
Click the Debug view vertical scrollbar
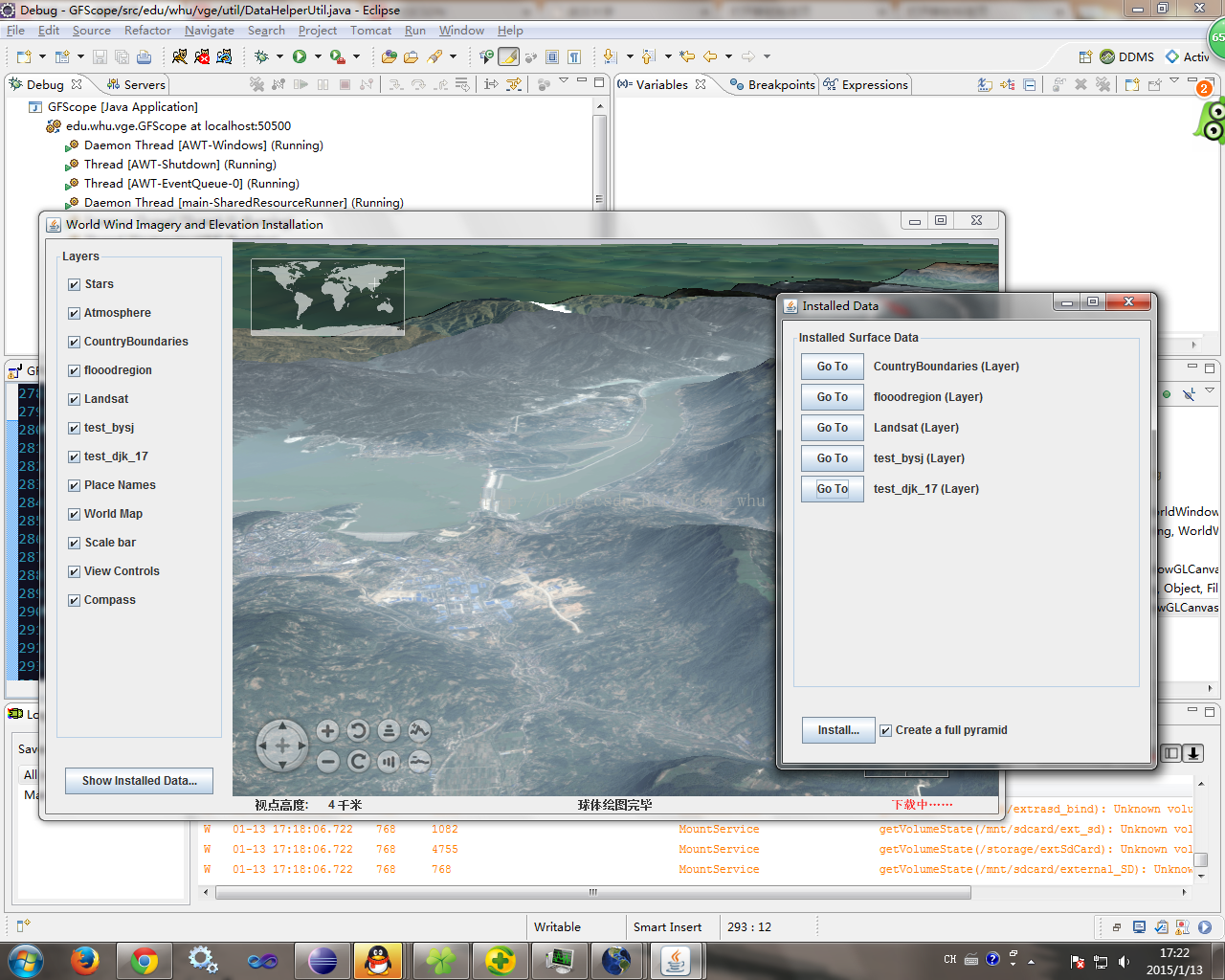click(600, 153)
